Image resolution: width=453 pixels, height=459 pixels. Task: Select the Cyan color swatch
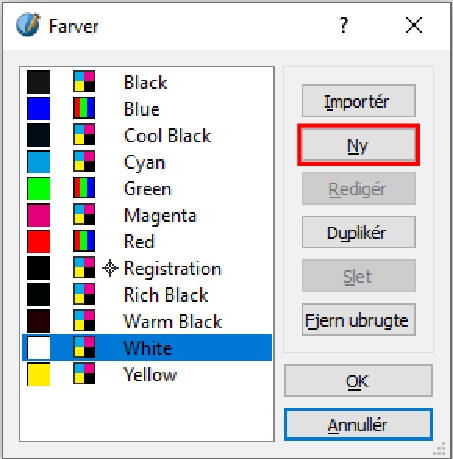click(x=39, y=162)
